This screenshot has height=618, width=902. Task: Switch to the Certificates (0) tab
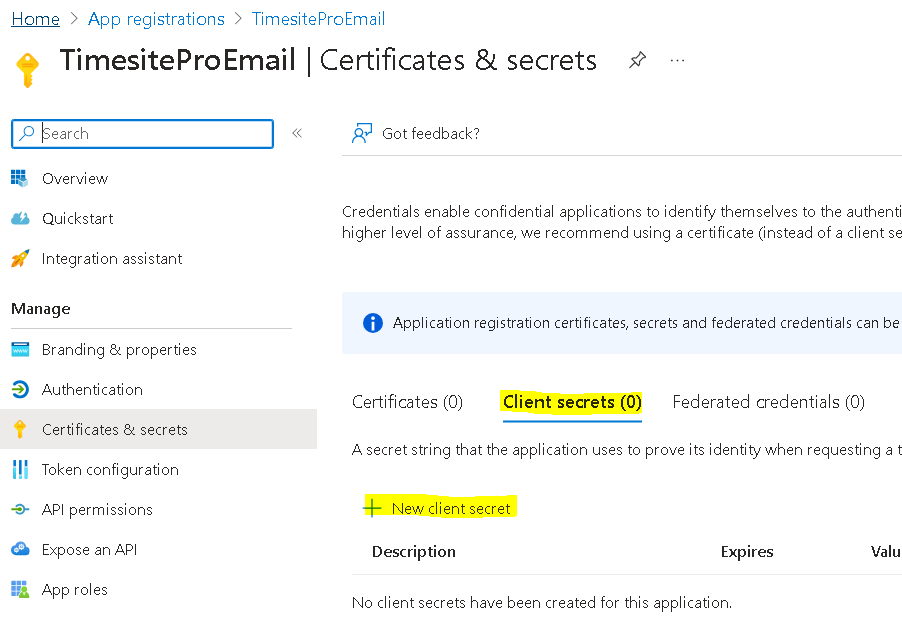pyautogui.click(x=407, y=402)
